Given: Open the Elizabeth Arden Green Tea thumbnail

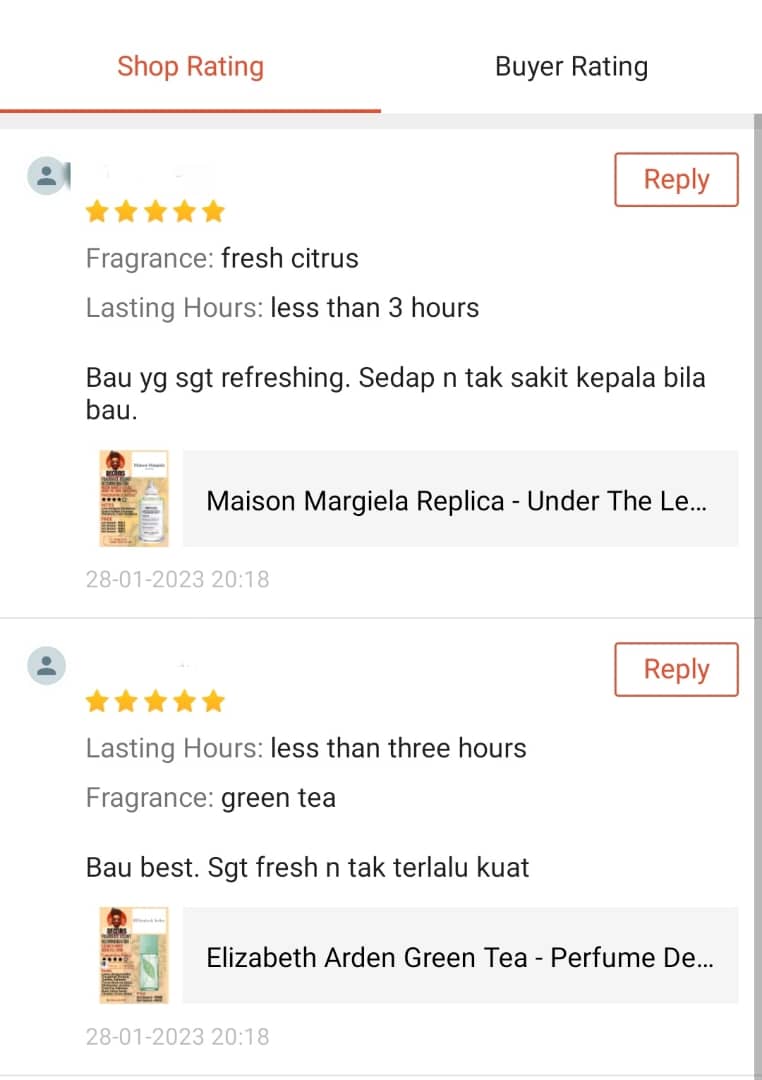Looking at the screenshot, I should (x=134, y=956).
